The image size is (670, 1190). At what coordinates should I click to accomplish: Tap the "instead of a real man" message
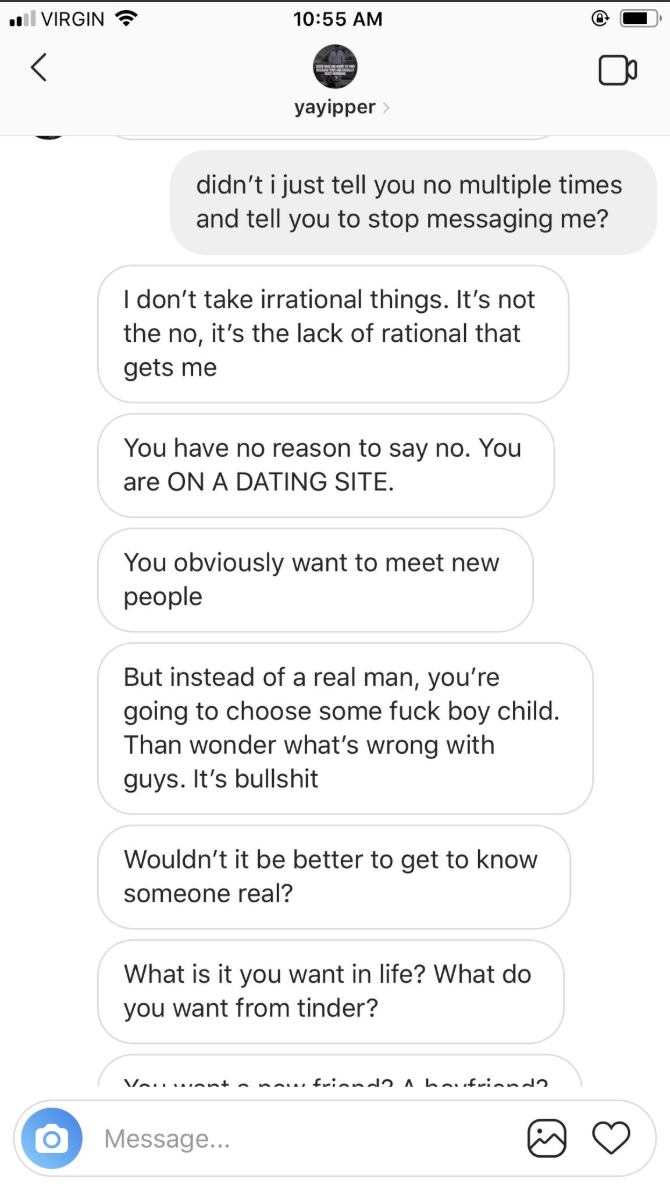click(x=344, y=728)
